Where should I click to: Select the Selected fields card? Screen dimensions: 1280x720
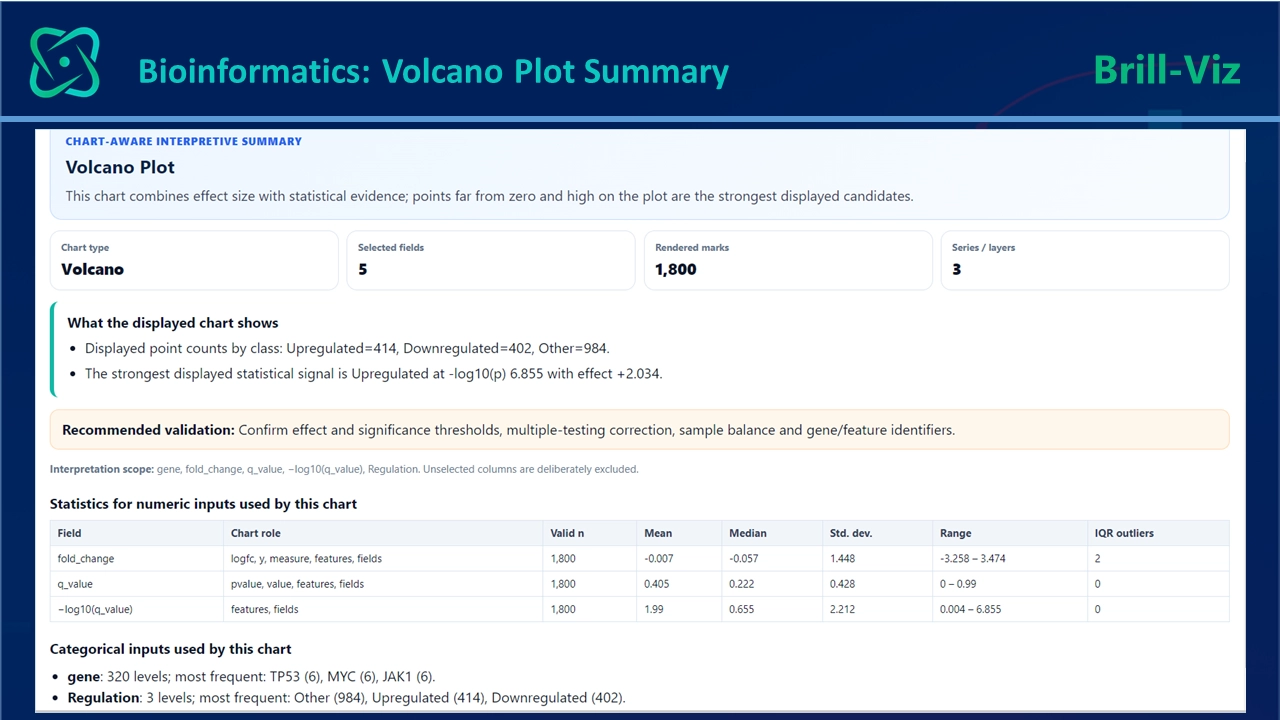click(x=491, y=260)
